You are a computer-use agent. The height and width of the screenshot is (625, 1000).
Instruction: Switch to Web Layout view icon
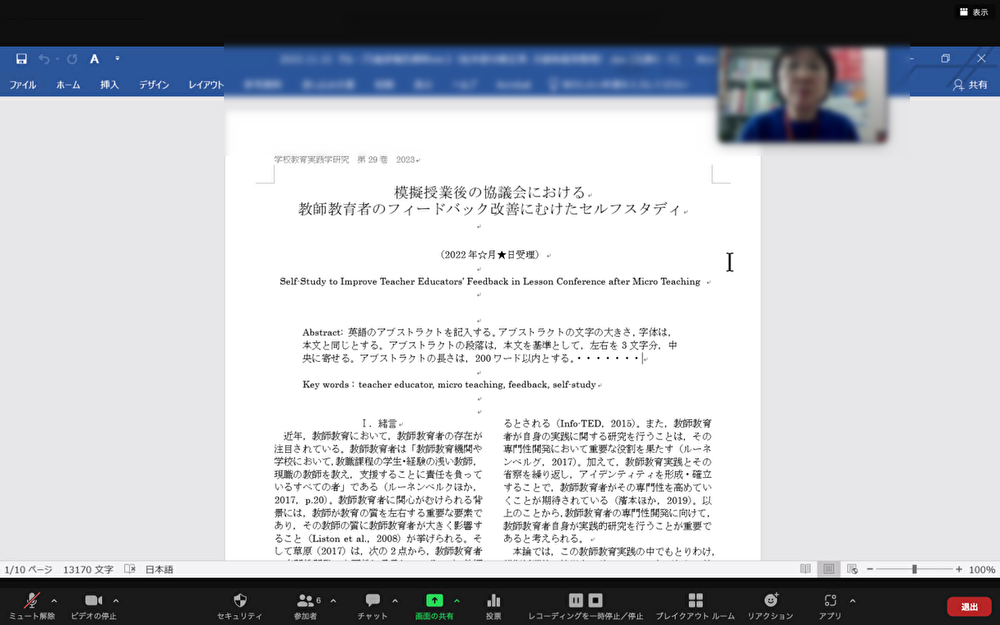pos(852,569)
